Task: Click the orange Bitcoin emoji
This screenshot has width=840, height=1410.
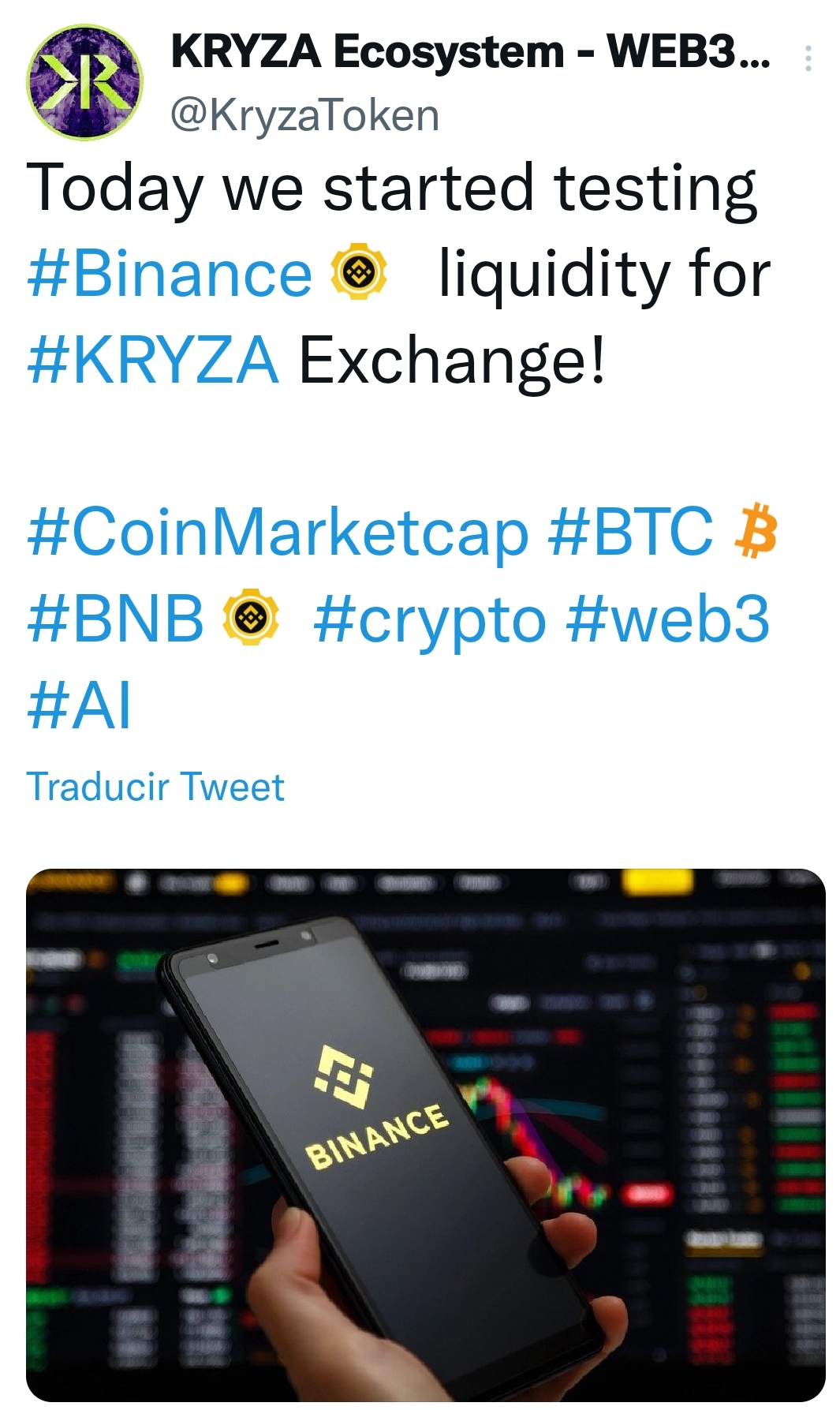Action: [x=755, y=530]
